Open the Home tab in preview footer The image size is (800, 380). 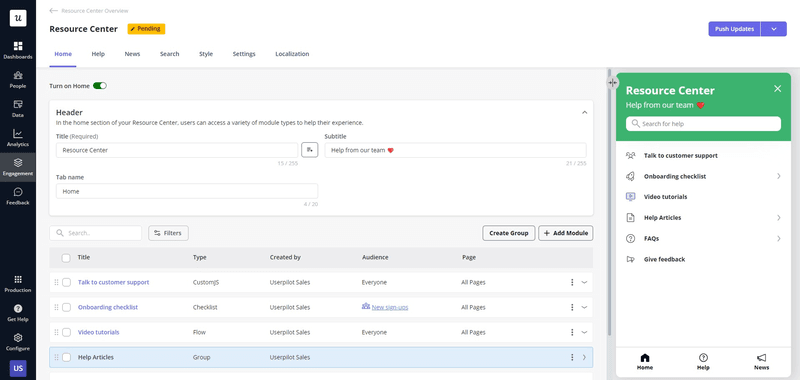pyautogui.click(x=645, y=362)
